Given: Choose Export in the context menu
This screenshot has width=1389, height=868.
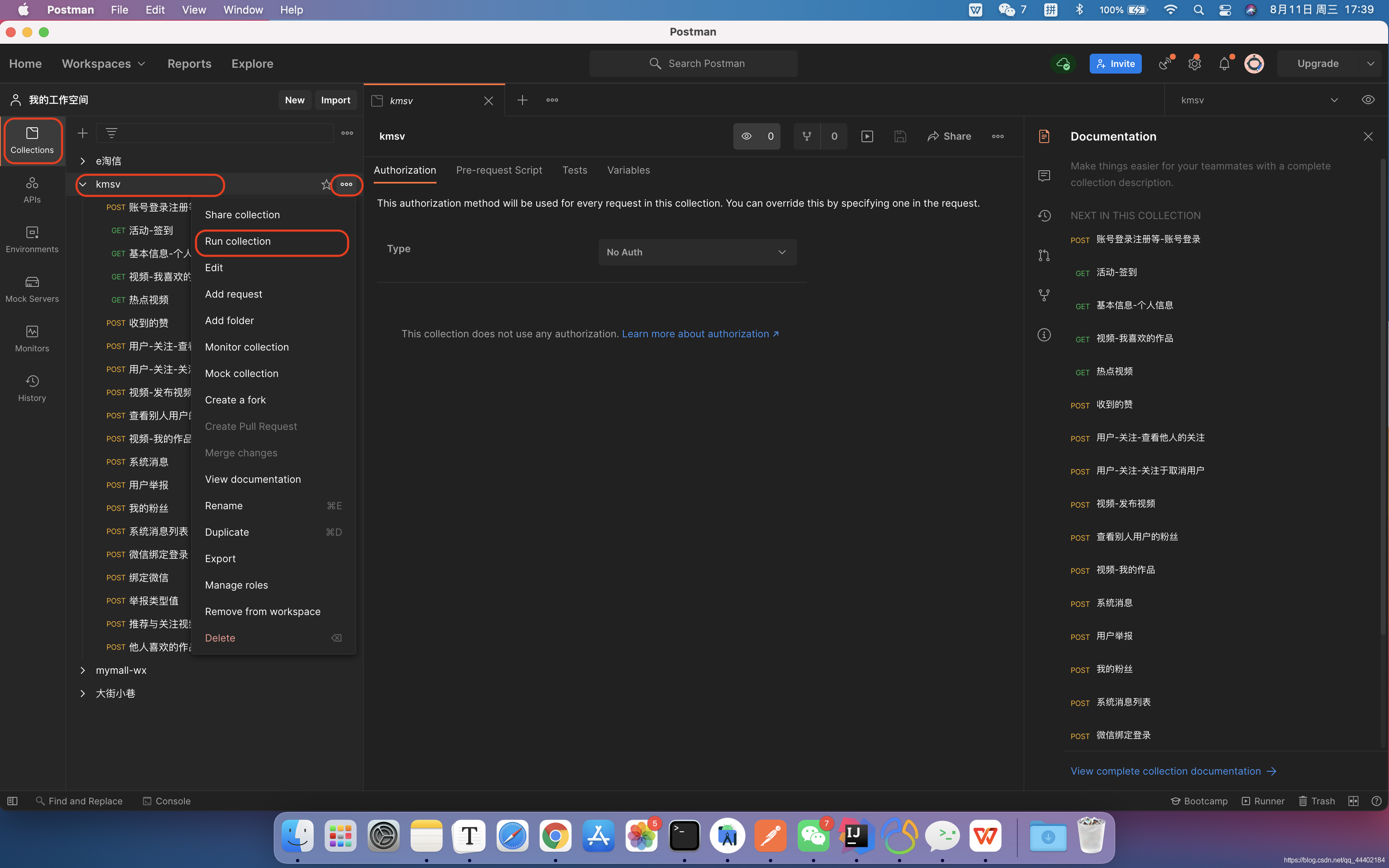Looking at the screenshot, I should coord(220,558).
